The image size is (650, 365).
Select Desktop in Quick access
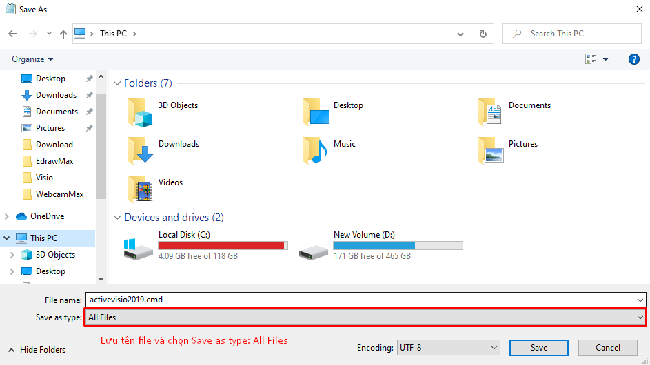click(x=51, y=78)
